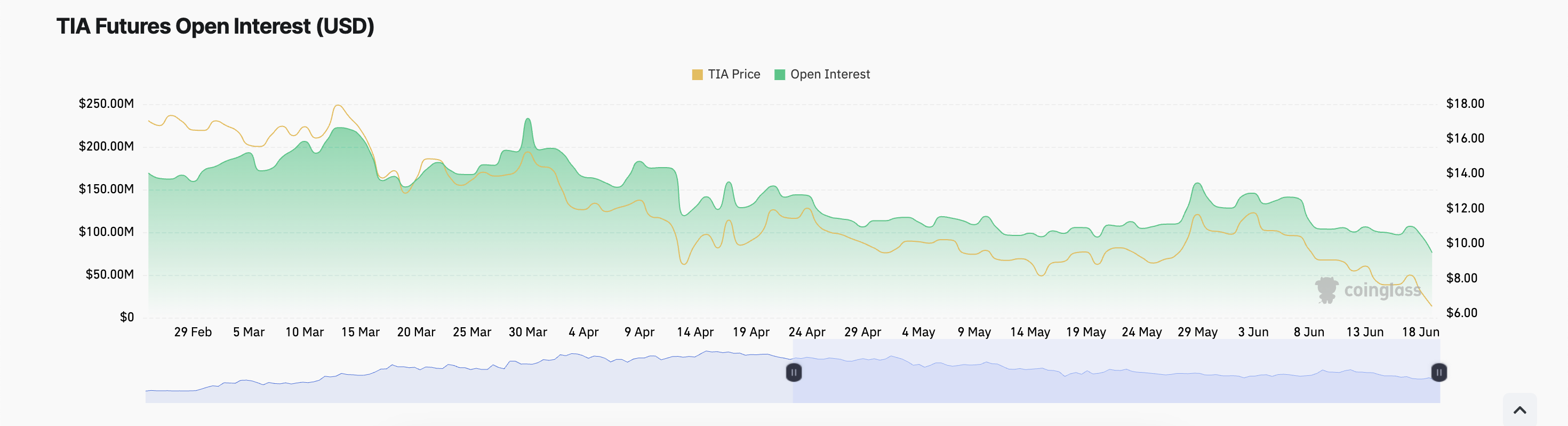Viewport: 1568px width, 426px height.
Task: Click the $250.00M left axis label
Action: pos(106,104)
